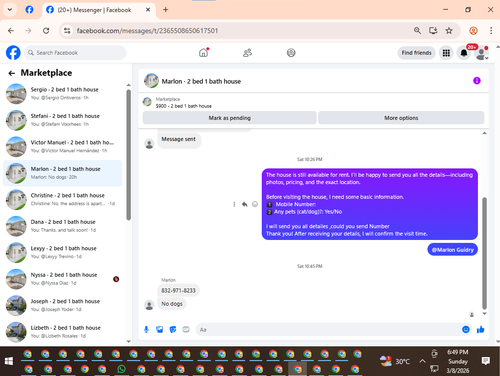Click the scroll-down arrow of conversation list

(x=128, y=341)
